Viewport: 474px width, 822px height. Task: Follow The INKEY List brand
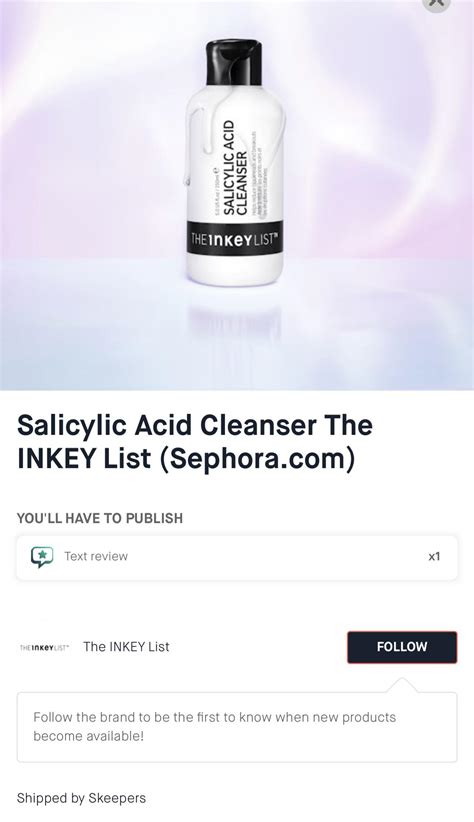point(402,647)
